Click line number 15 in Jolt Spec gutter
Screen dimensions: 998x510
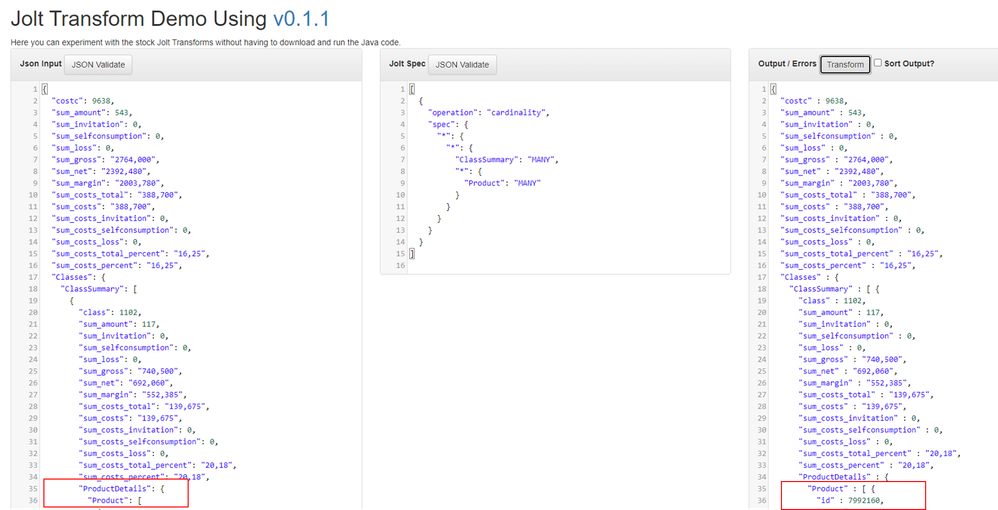pyautogui.click(x=401, y=253)
